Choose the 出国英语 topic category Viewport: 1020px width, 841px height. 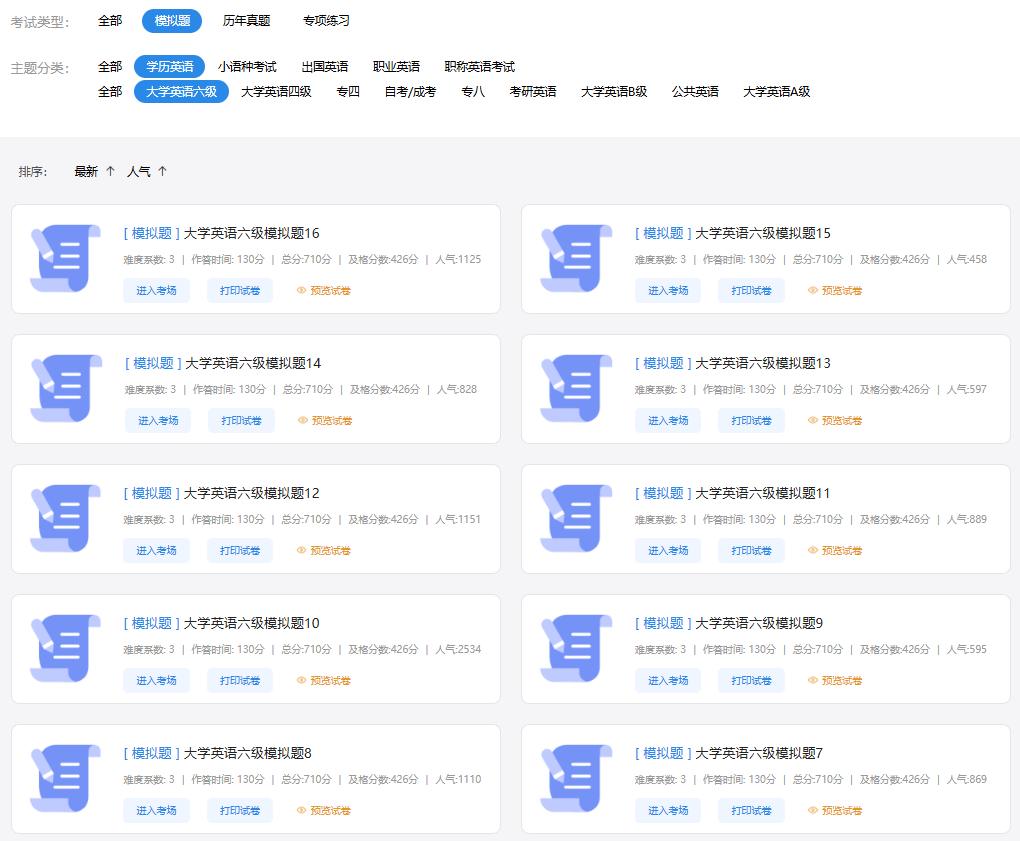(325, 67)
